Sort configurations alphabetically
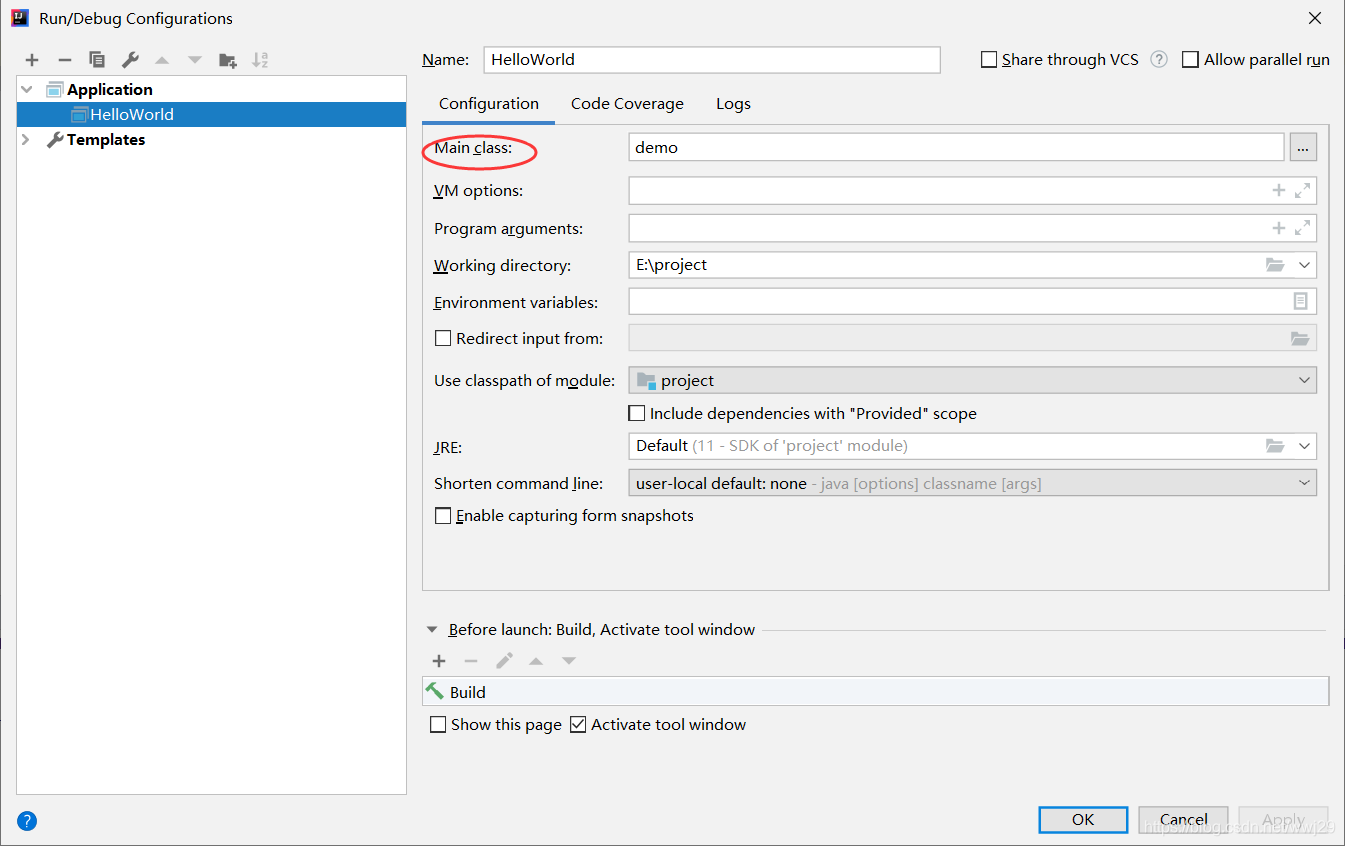 click(x=260, y=60)
